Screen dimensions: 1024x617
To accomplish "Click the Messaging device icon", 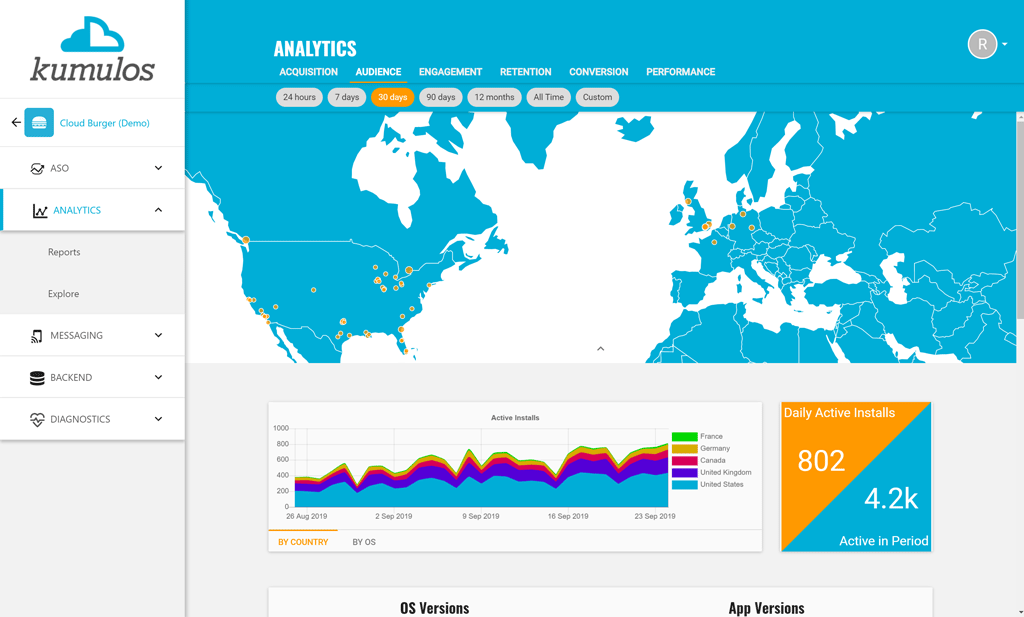I will (x=37, y=336).
